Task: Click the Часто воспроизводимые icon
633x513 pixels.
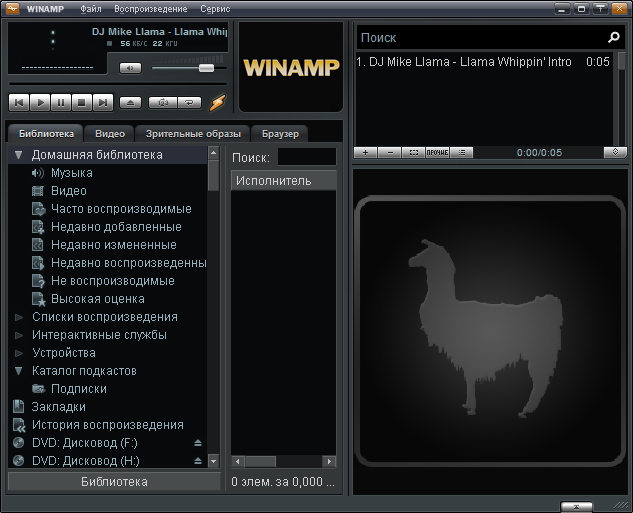Action: (38, 209)
